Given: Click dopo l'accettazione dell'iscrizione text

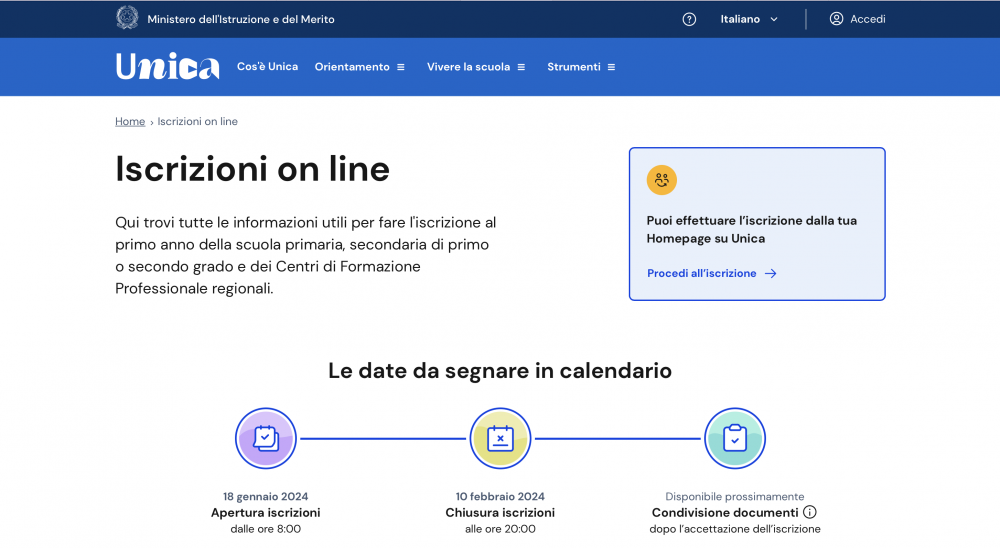Looking at the screenshot, I should [735, 529].
